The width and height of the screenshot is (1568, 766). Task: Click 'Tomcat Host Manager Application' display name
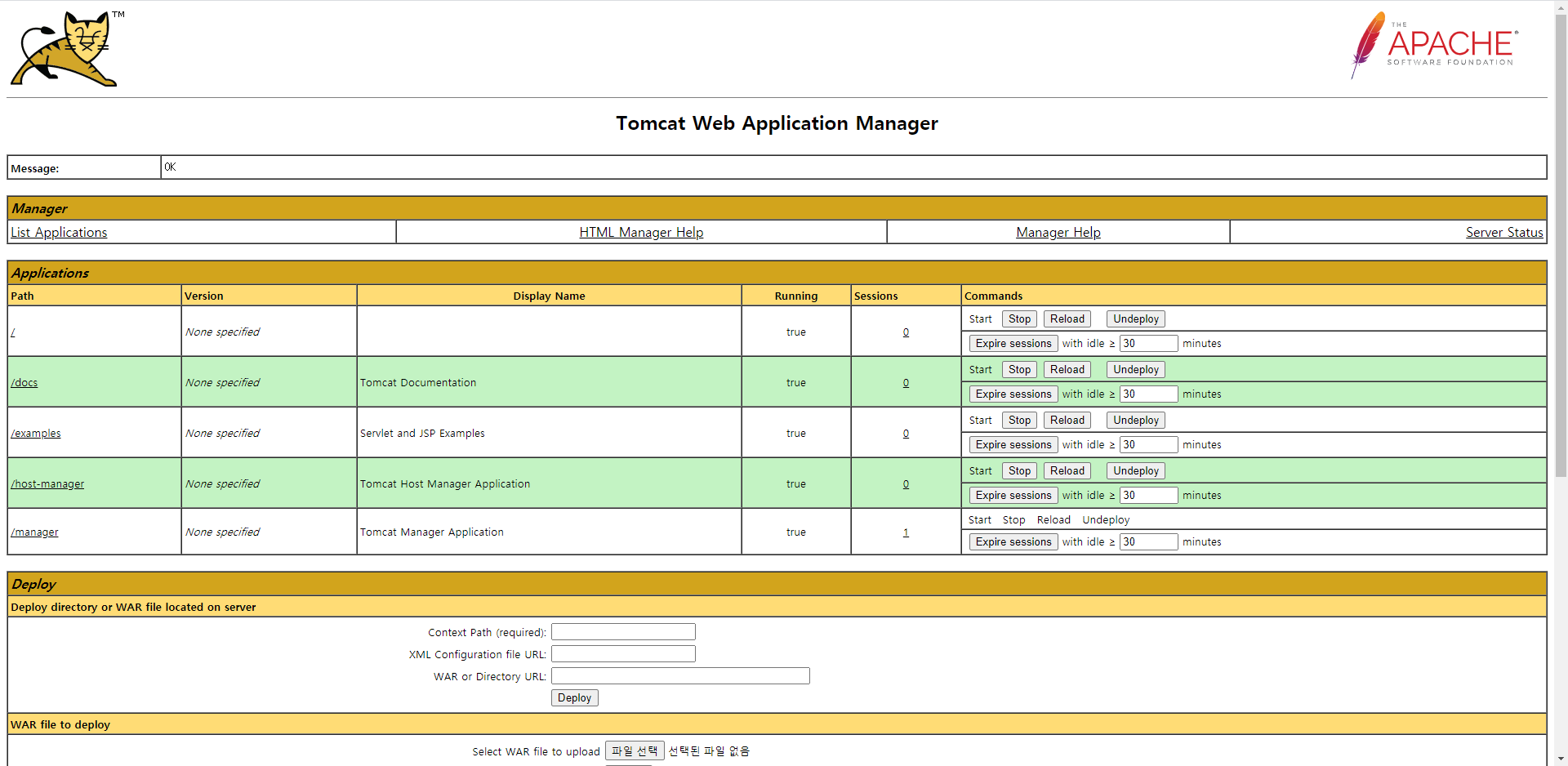coord(445,484)
